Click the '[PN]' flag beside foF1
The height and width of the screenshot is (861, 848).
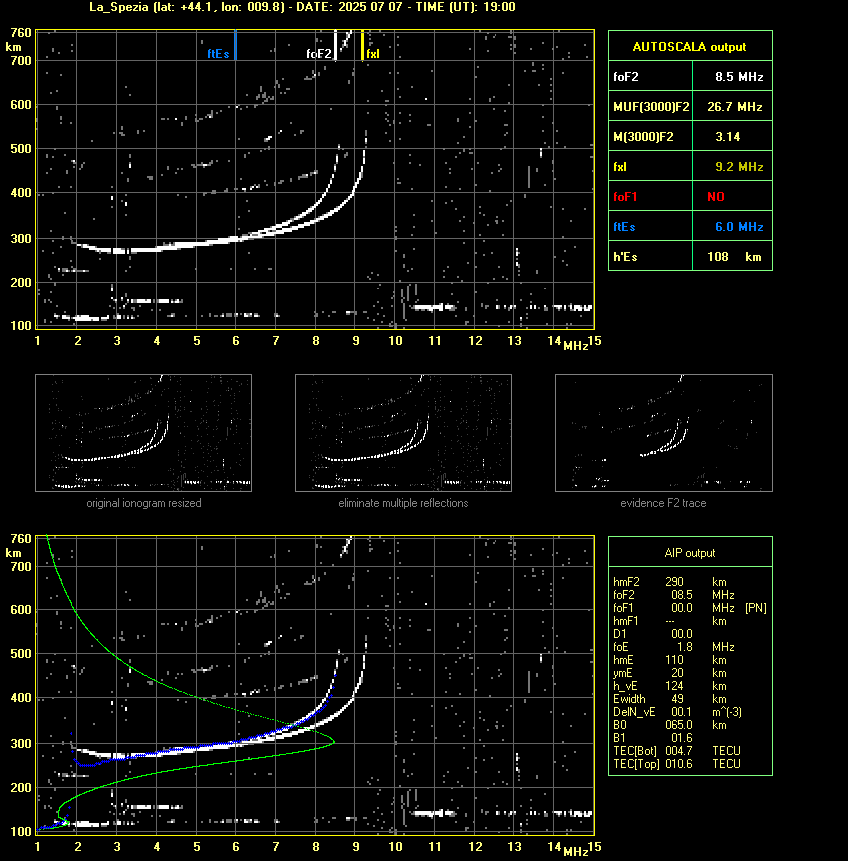tap(756, 608)
